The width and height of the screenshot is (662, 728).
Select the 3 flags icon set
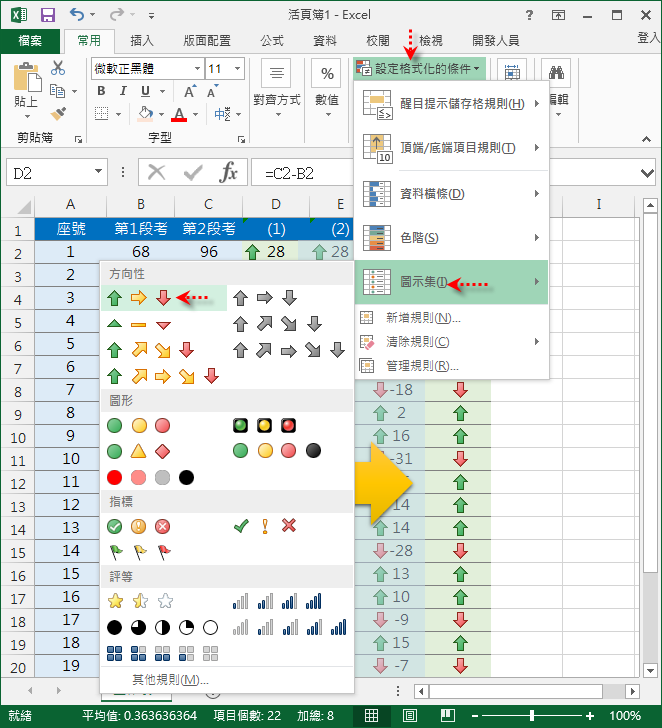[x=139, y=552]
